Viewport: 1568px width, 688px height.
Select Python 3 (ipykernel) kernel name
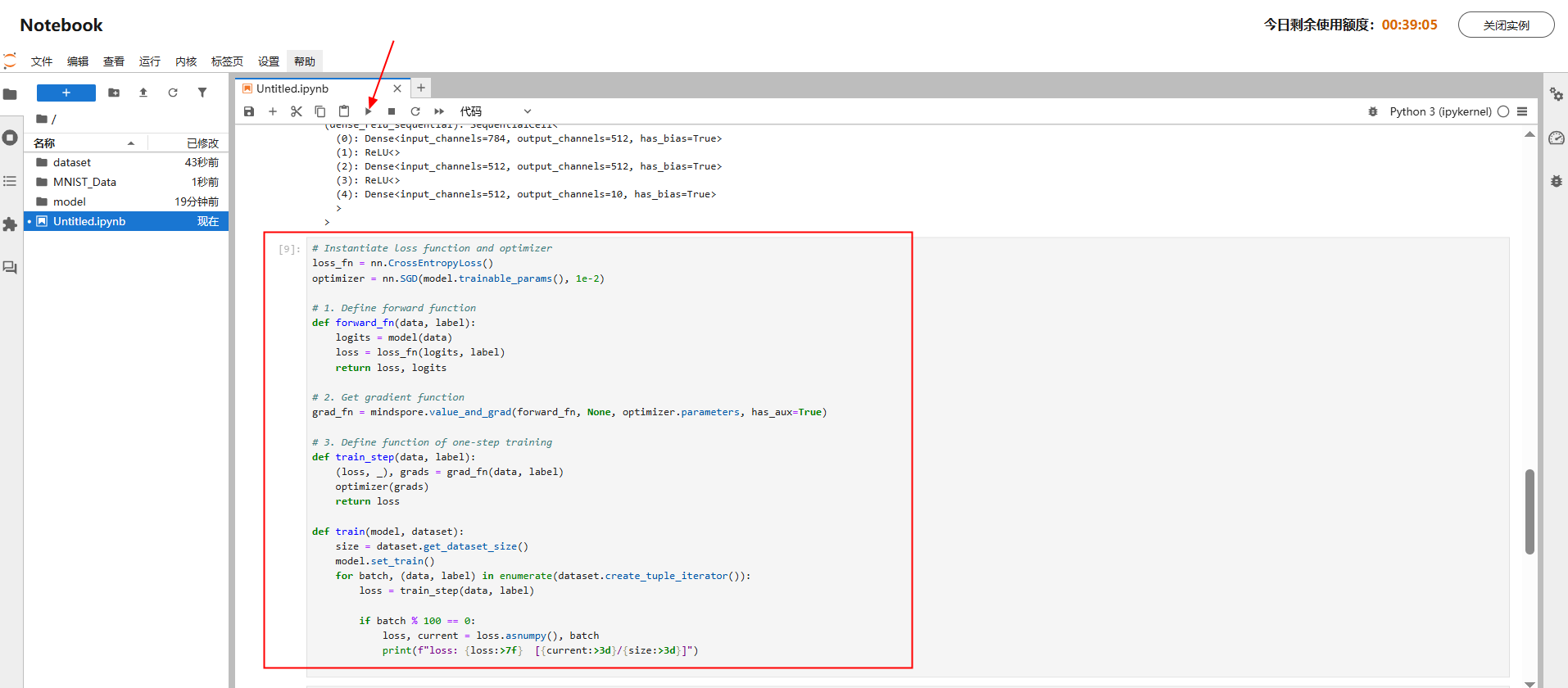(1440, 111)
